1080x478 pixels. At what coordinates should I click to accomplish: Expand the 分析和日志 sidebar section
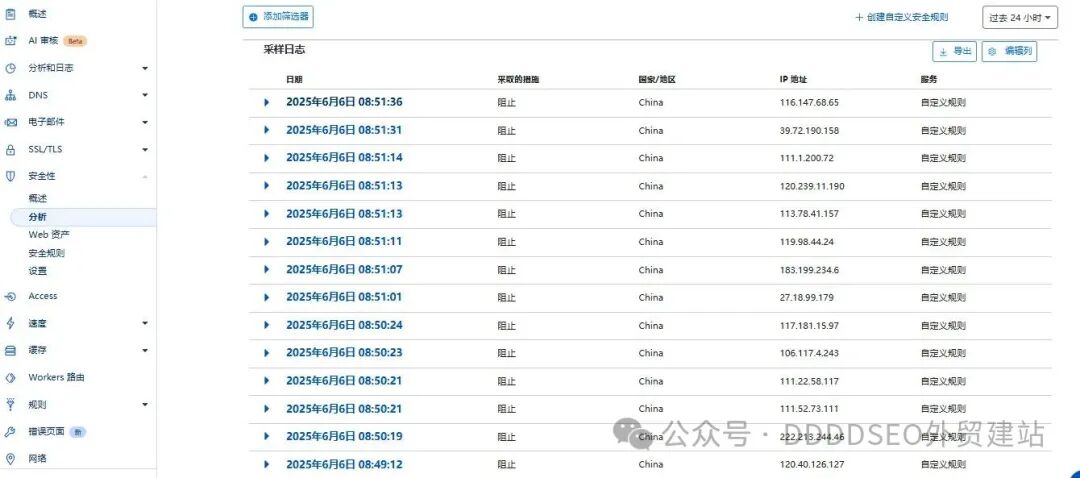tap(145, 68)
